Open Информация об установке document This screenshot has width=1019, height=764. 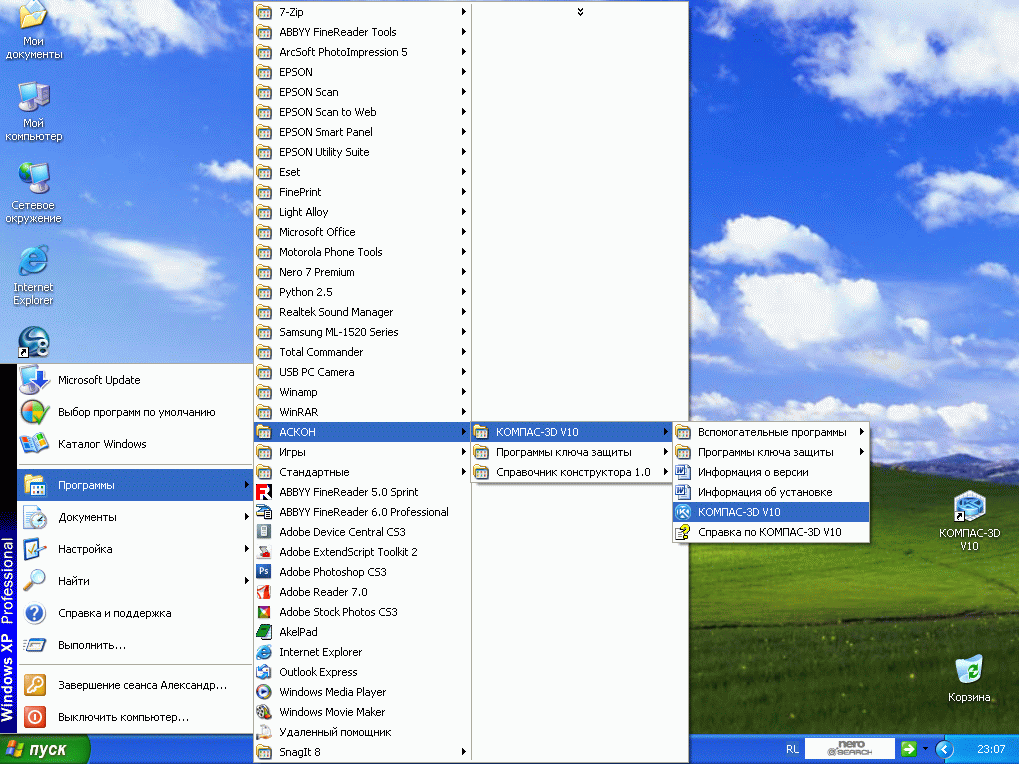(x=771, y=492)
